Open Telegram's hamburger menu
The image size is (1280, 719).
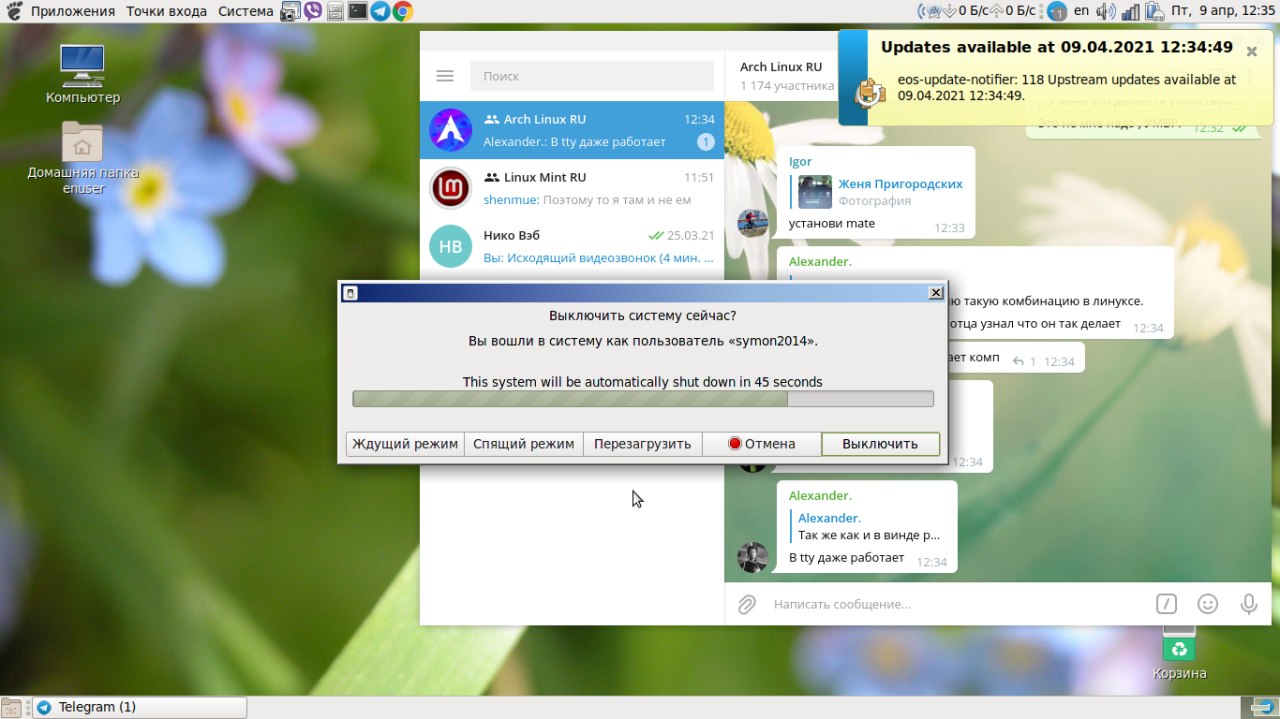[445, 76]
